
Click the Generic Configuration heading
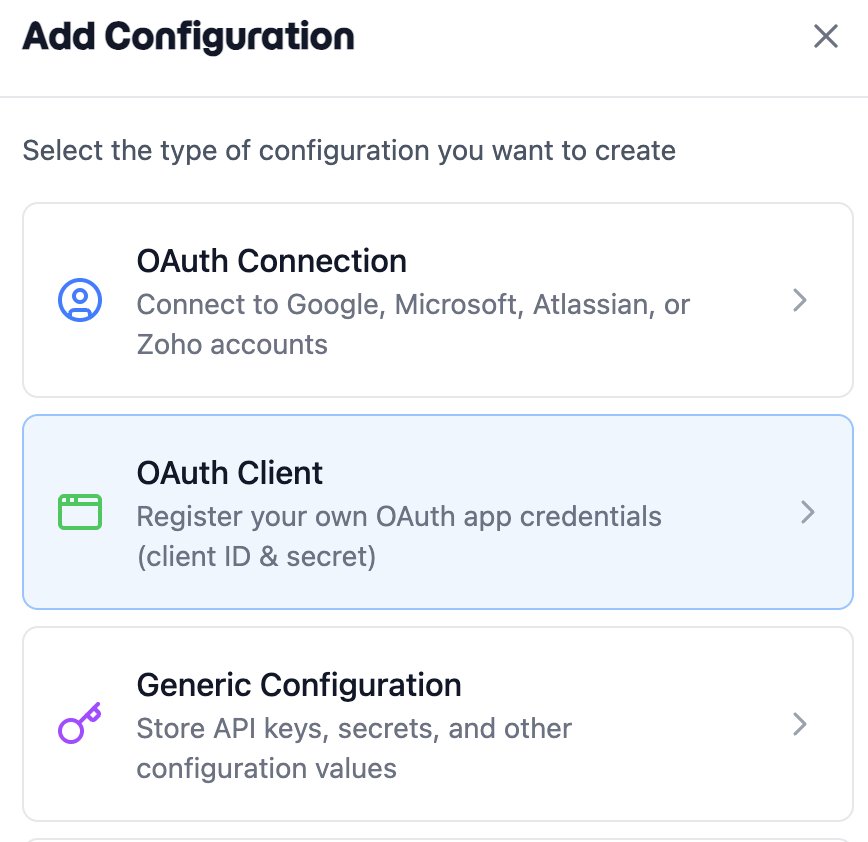298,685
